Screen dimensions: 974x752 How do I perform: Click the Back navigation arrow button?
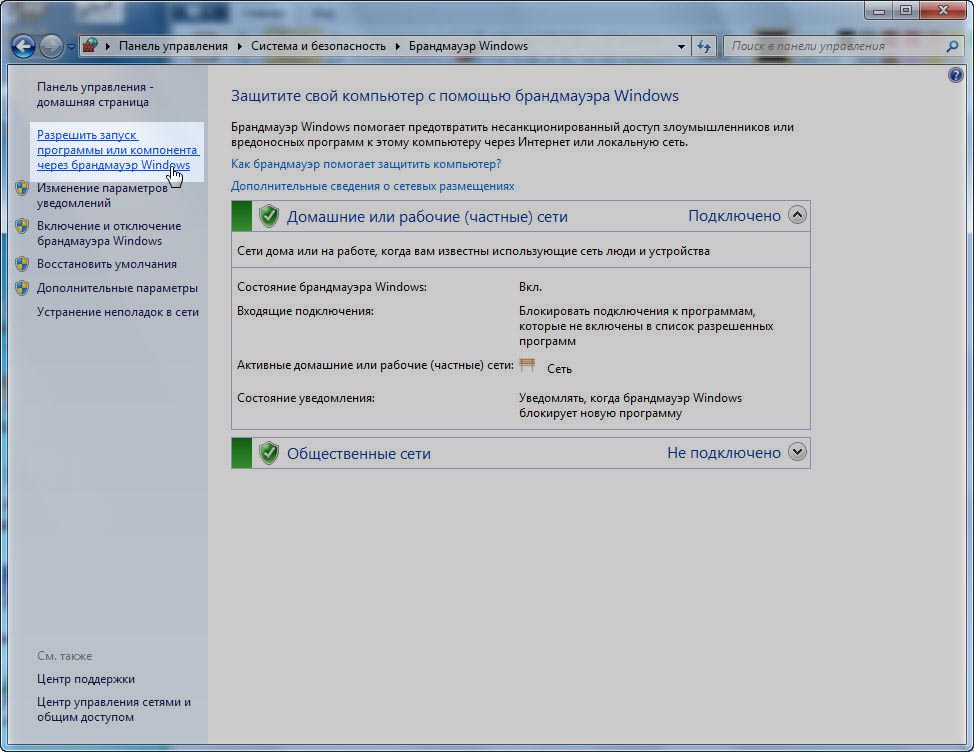pyautogui.click(x=23, y=46)
